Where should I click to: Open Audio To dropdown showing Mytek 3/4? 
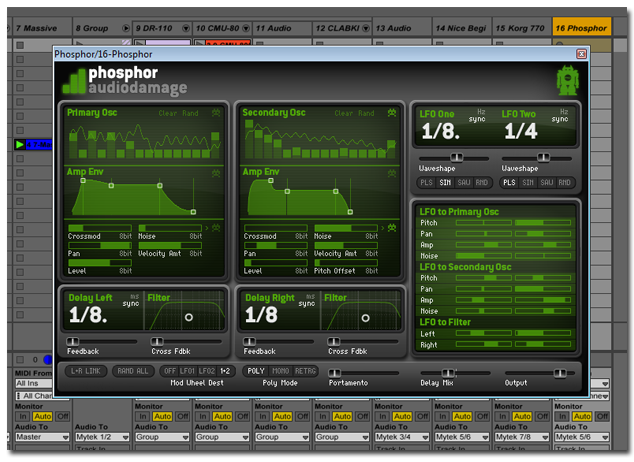click(402, 437)
